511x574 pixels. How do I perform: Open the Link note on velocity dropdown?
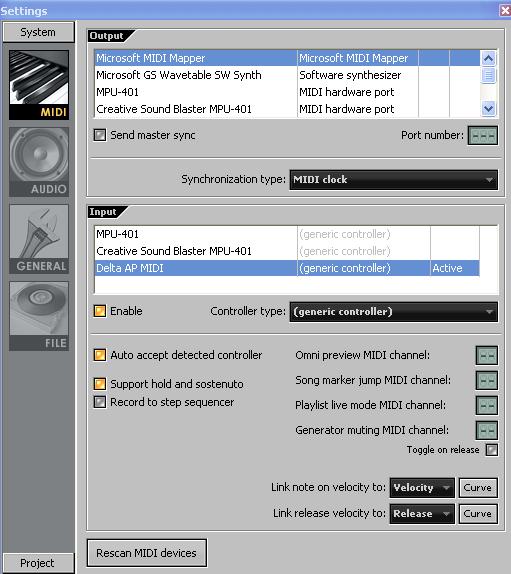click(422, 488)
